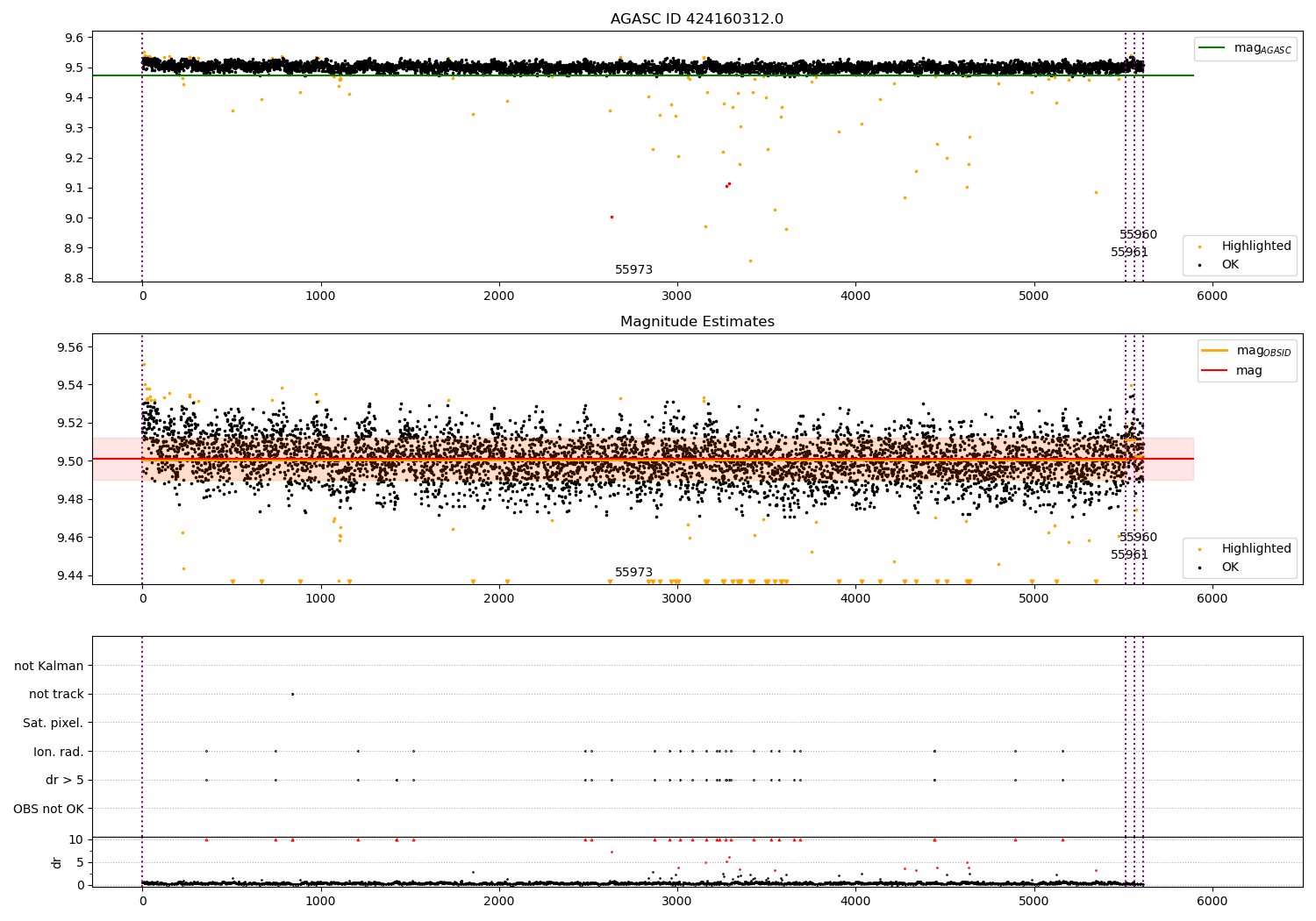This screenshot has height=921, width=1316.
Task: Click the 9.44 tick on Magnitude Estimates plot
Action: [x=70, y=575]
